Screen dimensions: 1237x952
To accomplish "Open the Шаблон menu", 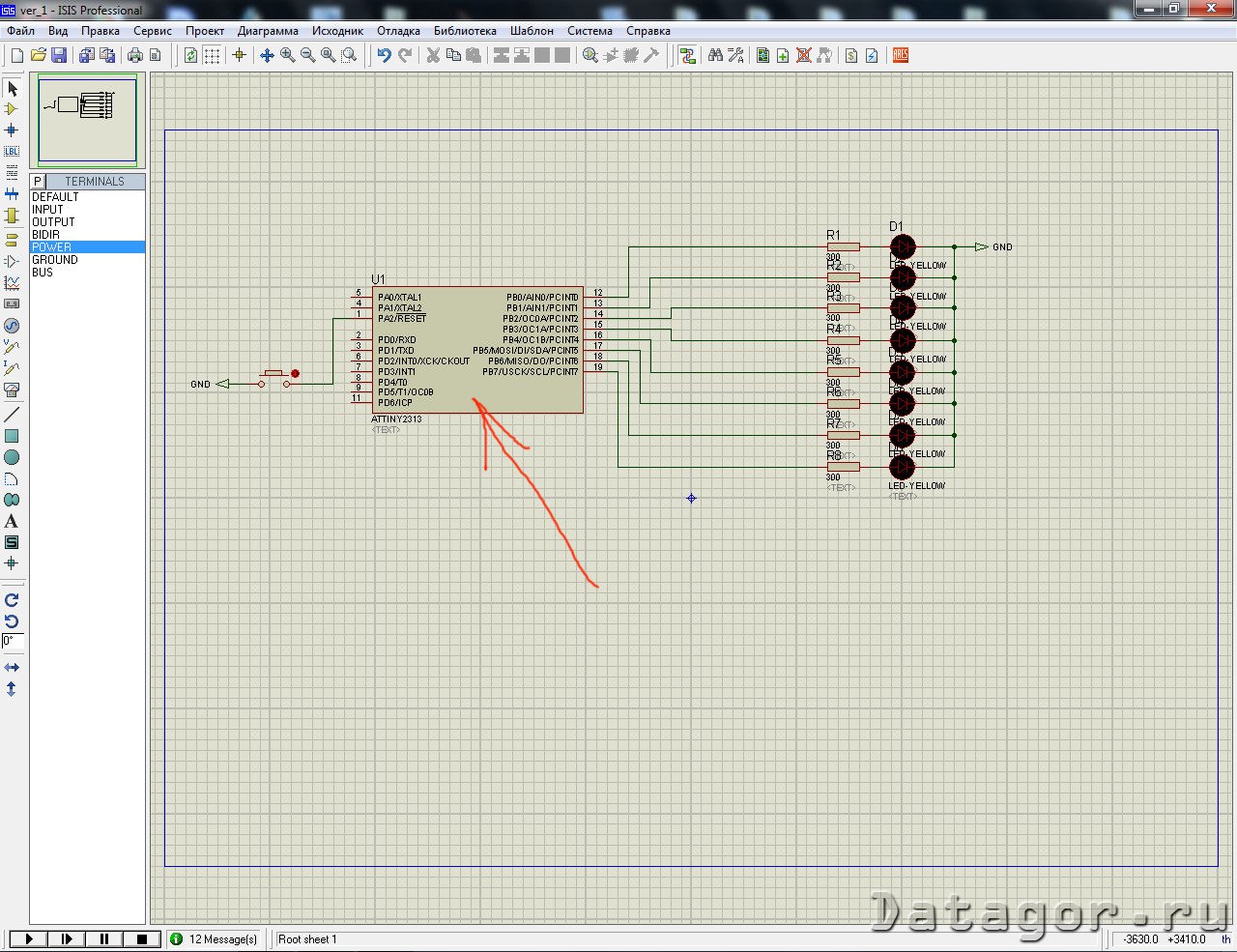I will (x=532, y=31).
